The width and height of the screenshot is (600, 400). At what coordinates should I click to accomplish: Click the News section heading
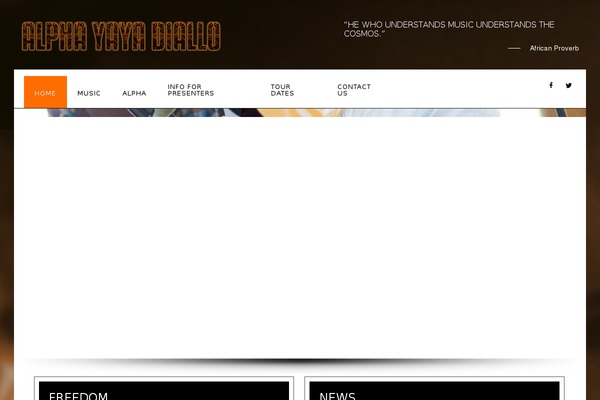pos(338,395)
